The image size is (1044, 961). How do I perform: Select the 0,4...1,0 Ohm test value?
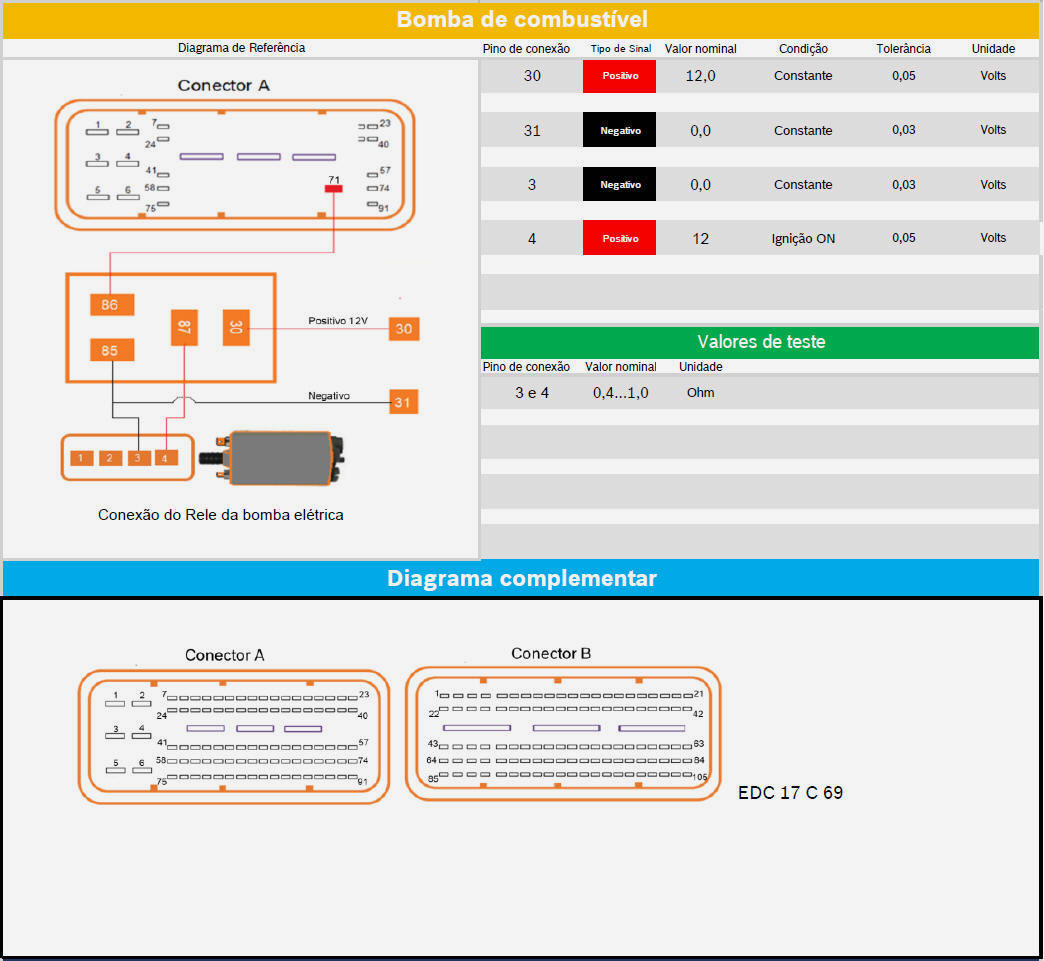[x=620, y=393]
